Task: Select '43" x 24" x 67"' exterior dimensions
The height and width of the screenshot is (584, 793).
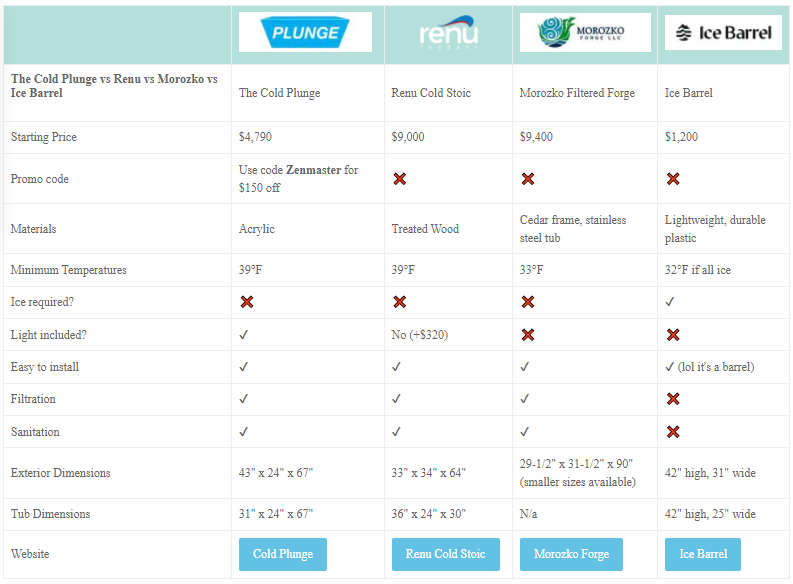Action: click(x=276, y=473)
